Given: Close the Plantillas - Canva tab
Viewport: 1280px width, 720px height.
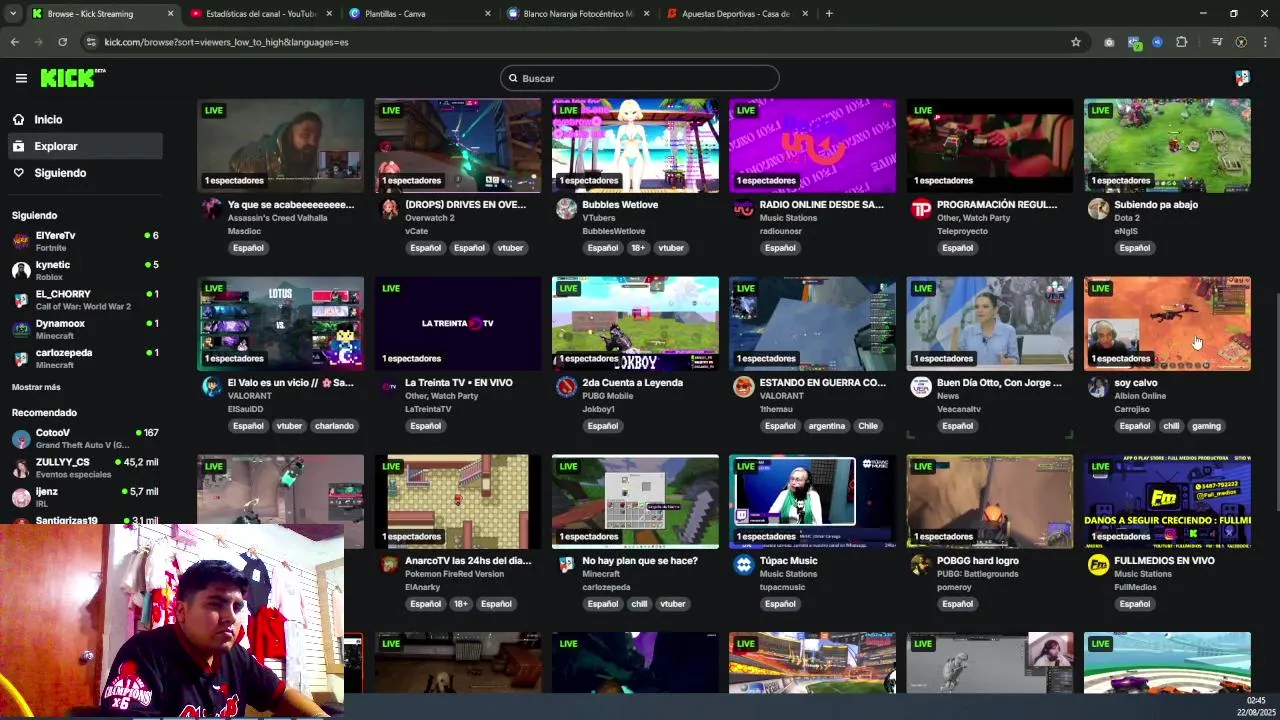Looking at the screenshot, I should pos(488,14).
